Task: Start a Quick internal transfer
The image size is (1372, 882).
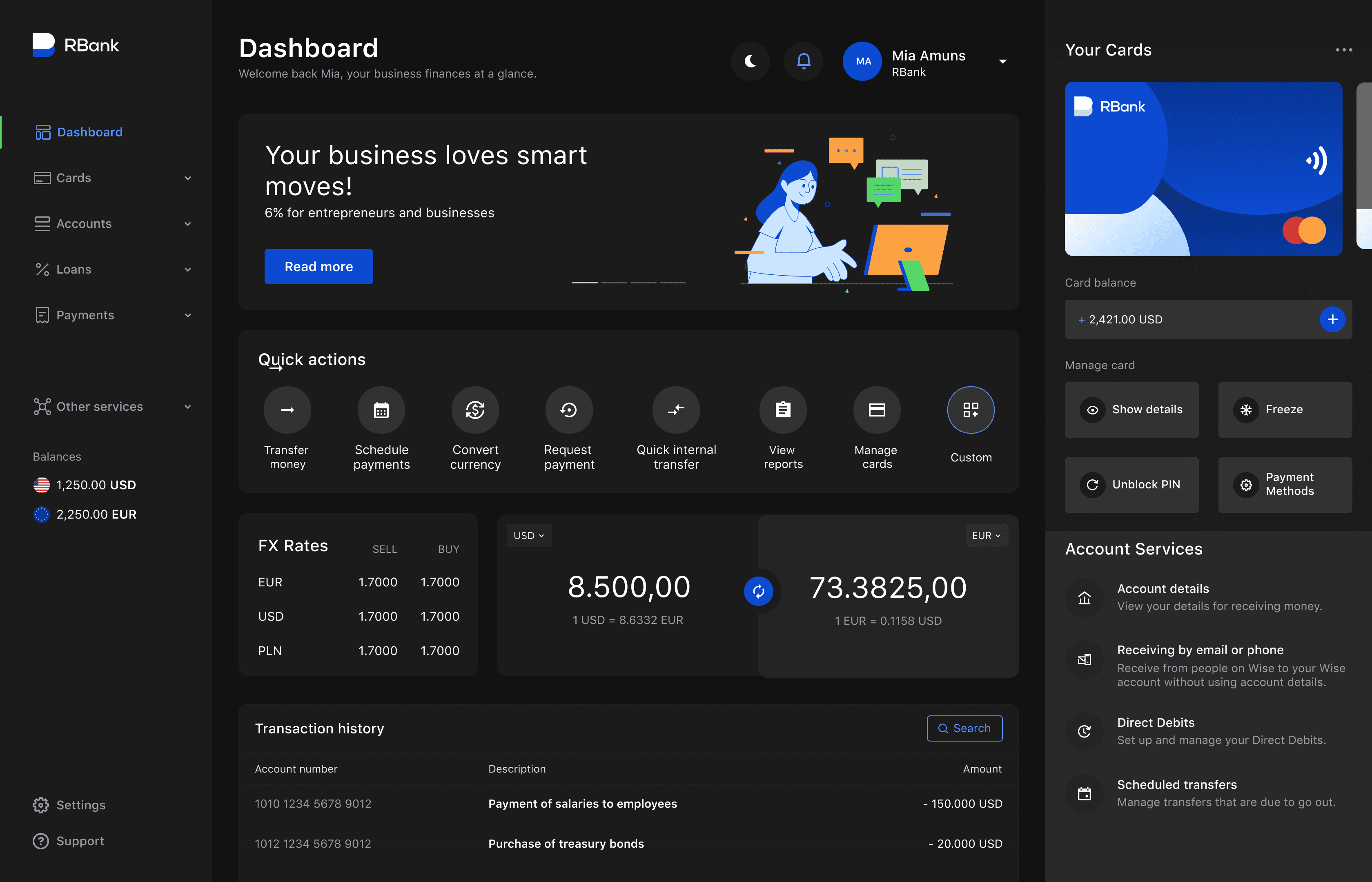Action: pos(676,410)
